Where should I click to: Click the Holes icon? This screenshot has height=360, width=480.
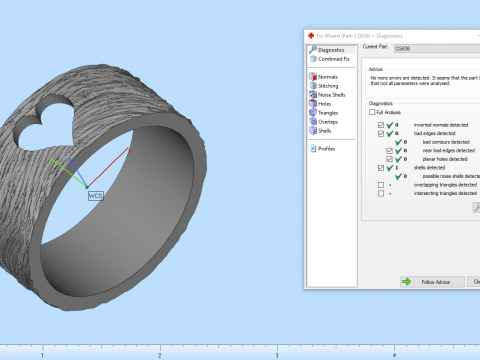(x=313, y=104)
